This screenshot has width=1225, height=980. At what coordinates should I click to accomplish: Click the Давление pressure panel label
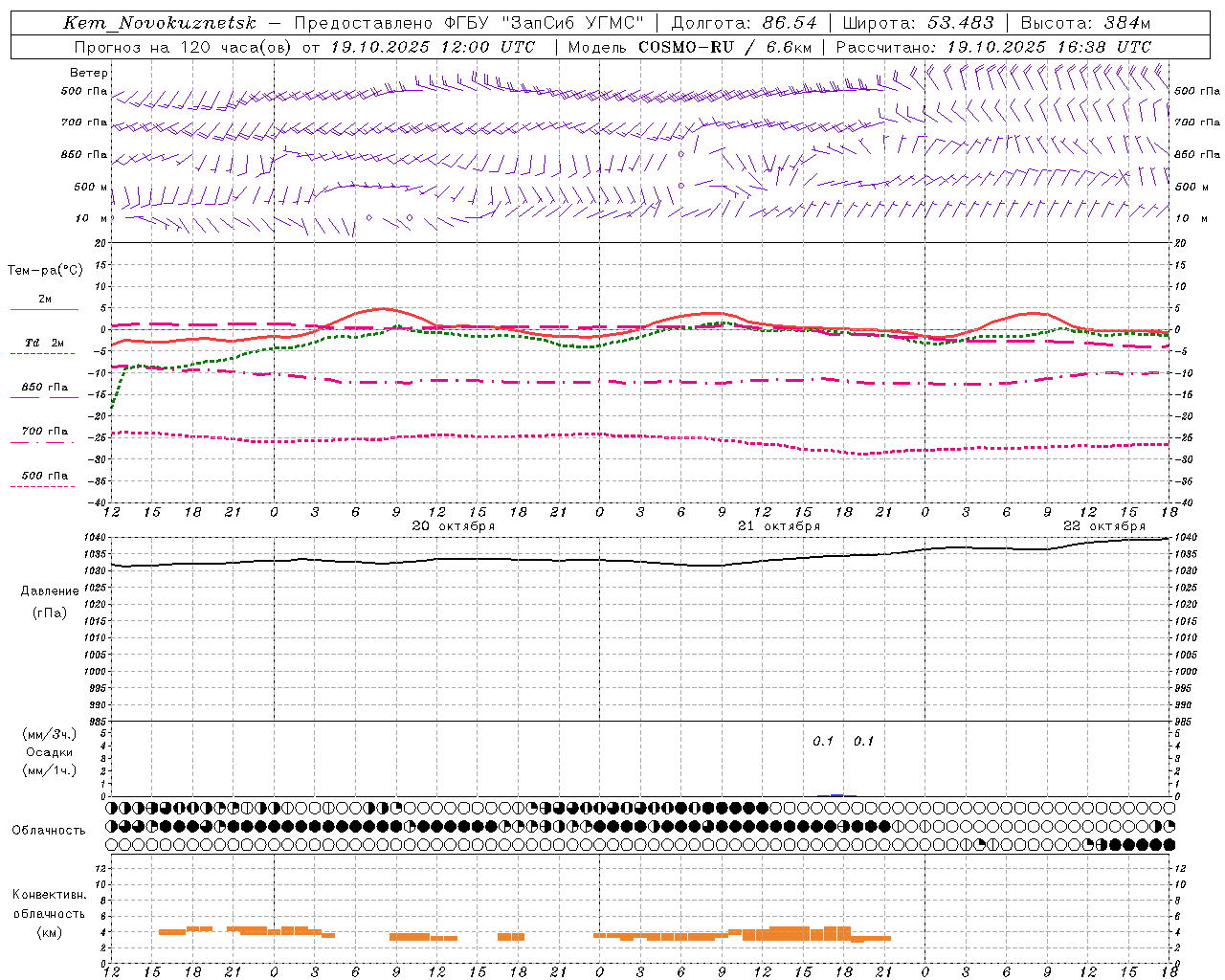50,591
